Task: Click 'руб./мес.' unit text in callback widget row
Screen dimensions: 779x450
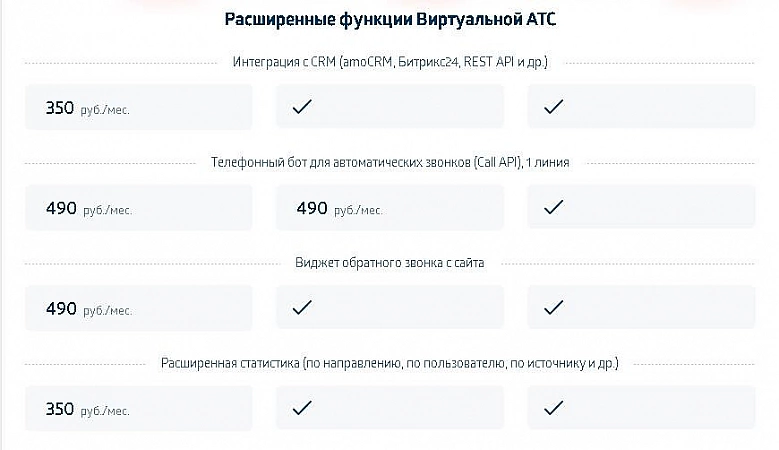Action: coord(106,310)
